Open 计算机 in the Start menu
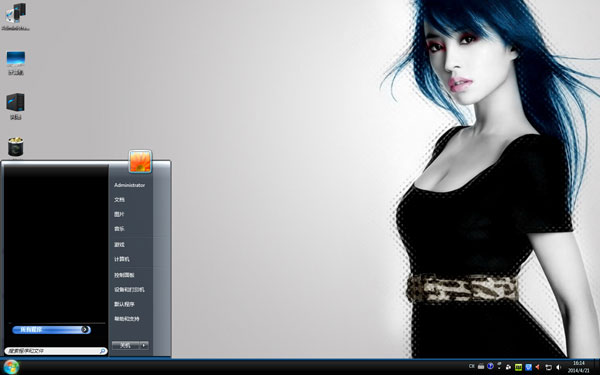The height and width of the screenshot is (375, 600). pyautogui.click(x=122, y=259)
